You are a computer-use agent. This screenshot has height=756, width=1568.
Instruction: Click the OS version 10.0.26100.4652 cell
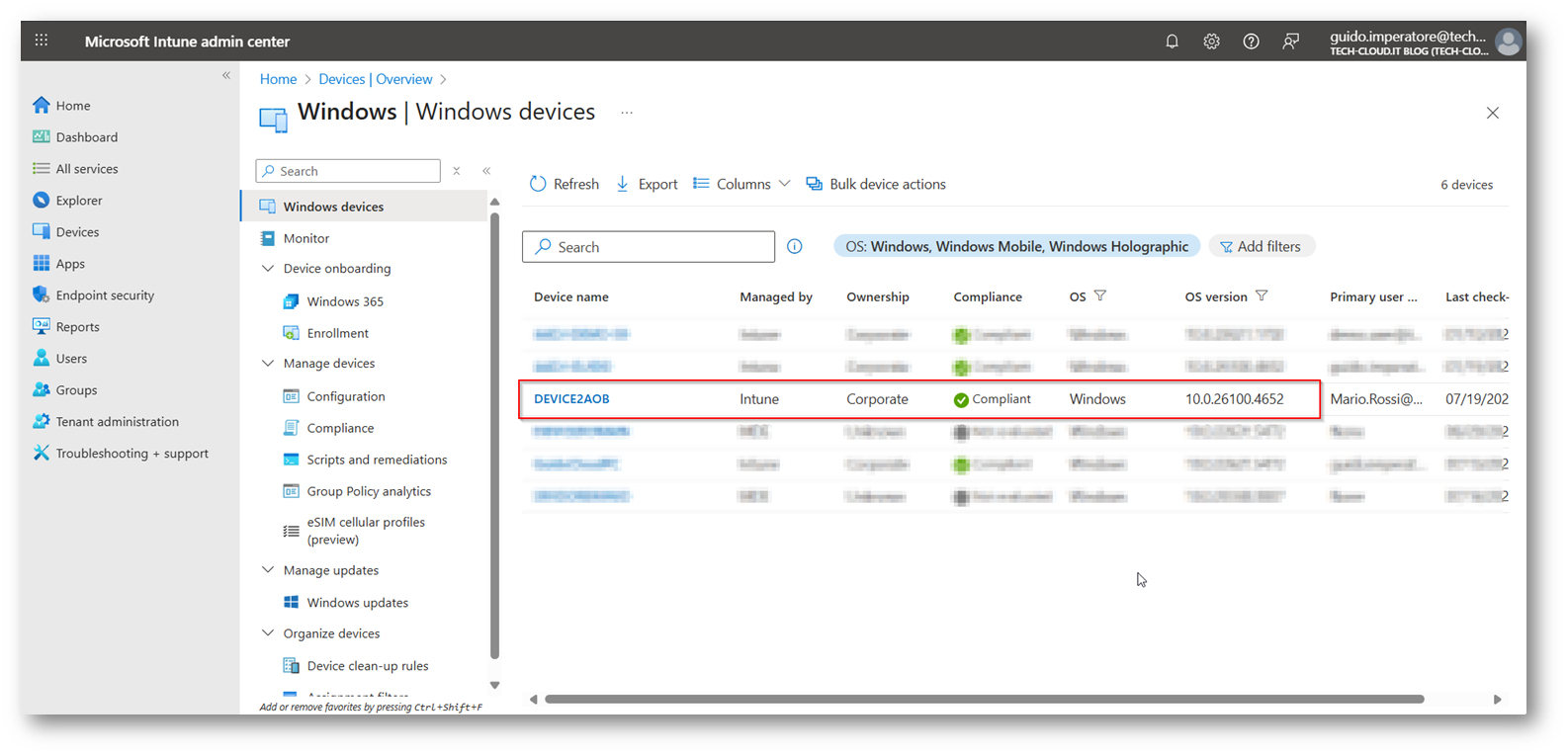pyautogui.click(x=1235, y=399)
